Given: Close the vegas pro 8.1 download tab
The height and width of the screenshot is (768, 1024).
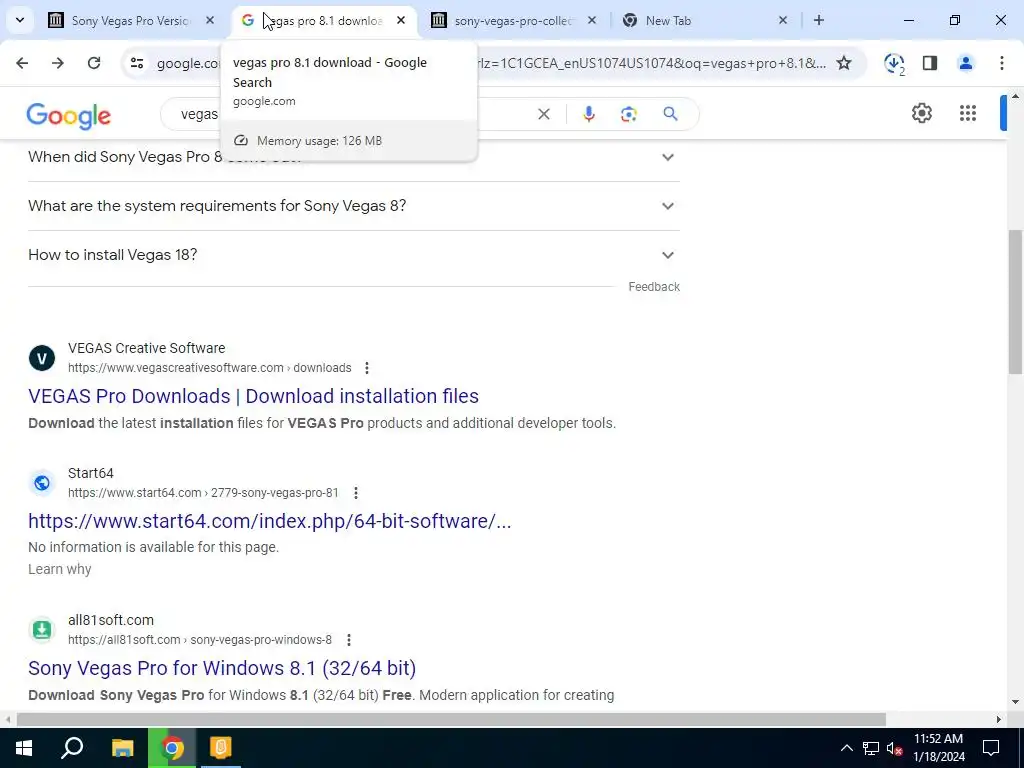Looking at the screenshot, I should (x=401, y=20).
